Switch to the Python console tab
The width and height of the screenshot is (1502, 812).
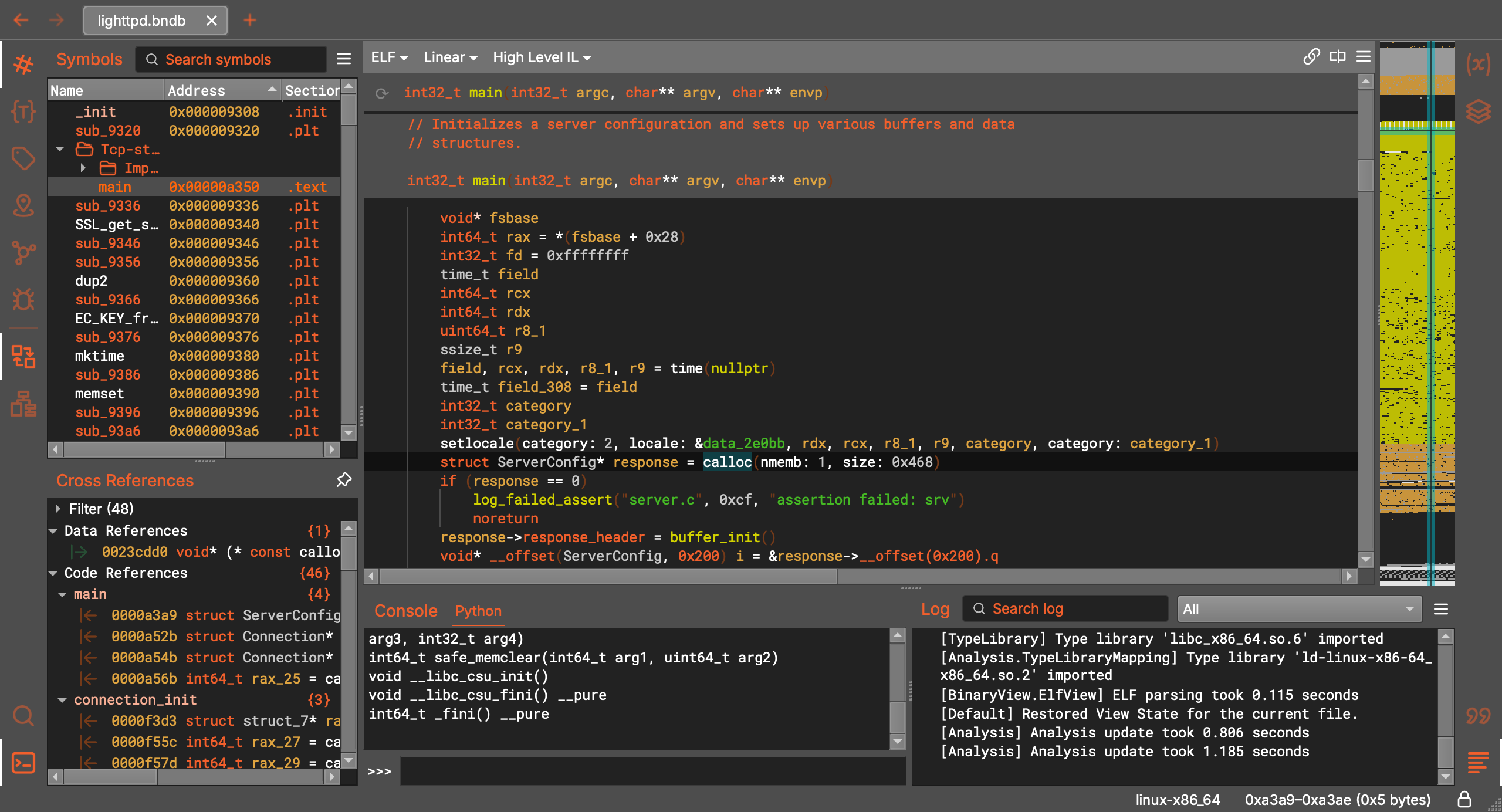coord(478,611)
